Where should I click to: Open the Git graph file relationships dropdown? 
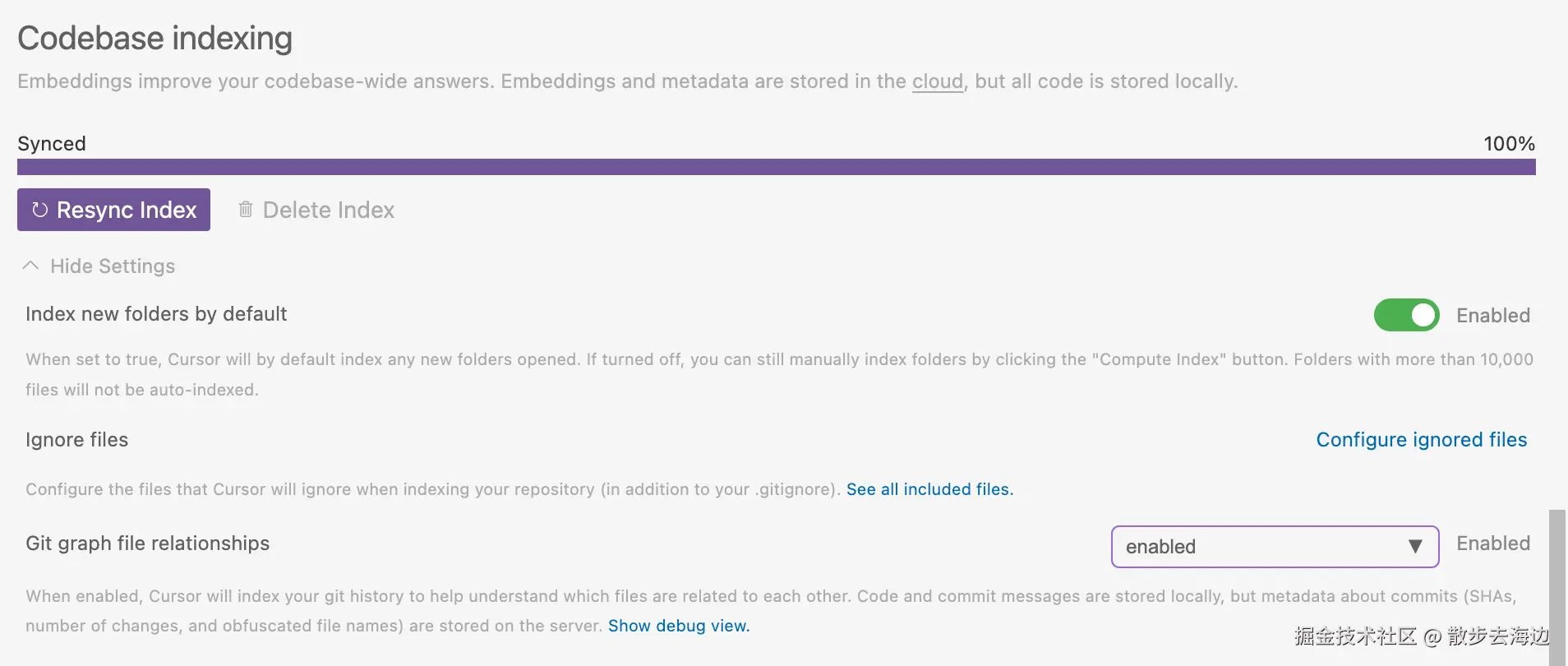(1274, 547)
